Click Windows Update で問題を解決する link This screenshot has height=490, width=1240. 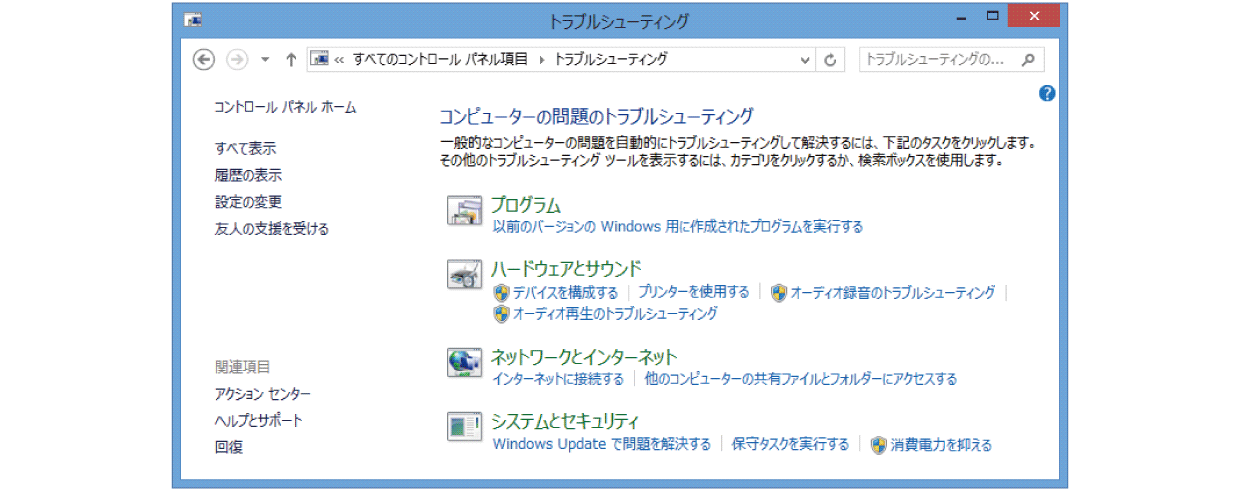[x=601, y=445]
